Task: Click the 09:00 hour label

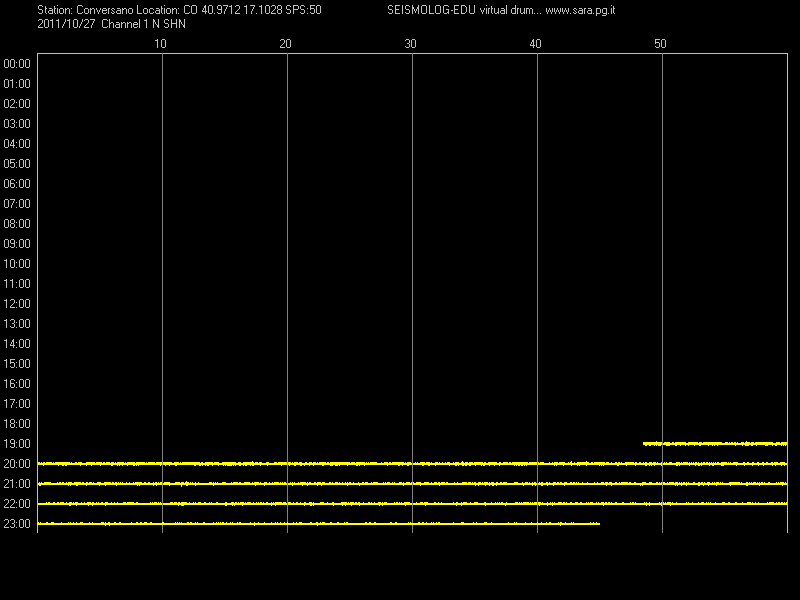Action: [17, 244]
